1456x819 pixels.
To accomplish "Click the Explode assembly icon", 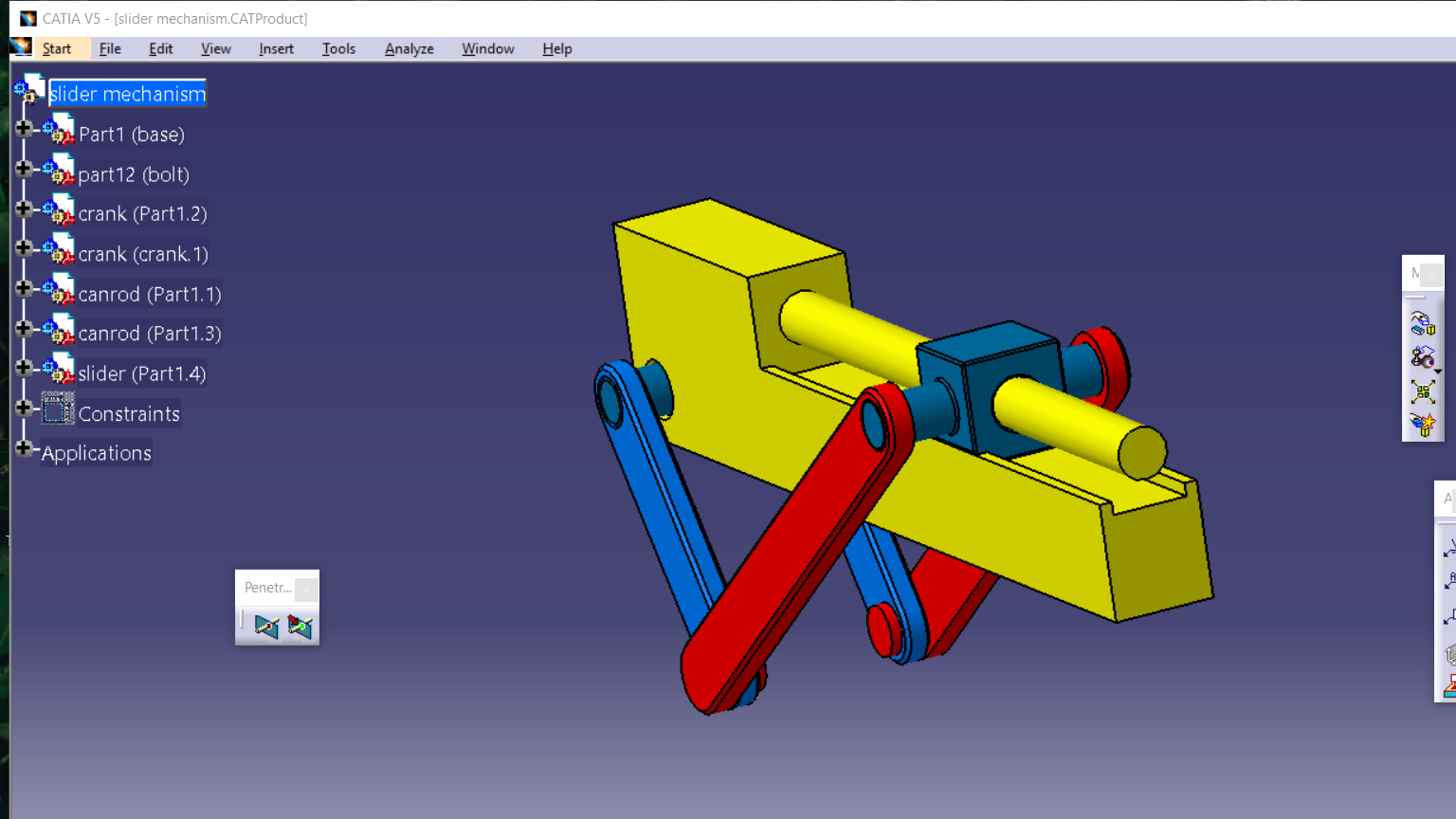I will point(1422,391).
